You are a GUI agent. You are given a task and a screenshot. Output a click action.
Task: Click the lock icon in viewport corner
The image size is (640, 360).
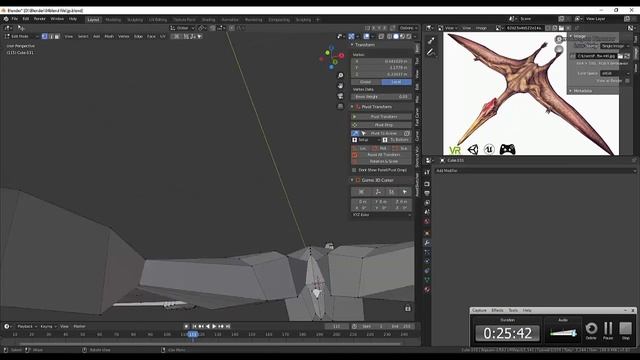point(407,308)
